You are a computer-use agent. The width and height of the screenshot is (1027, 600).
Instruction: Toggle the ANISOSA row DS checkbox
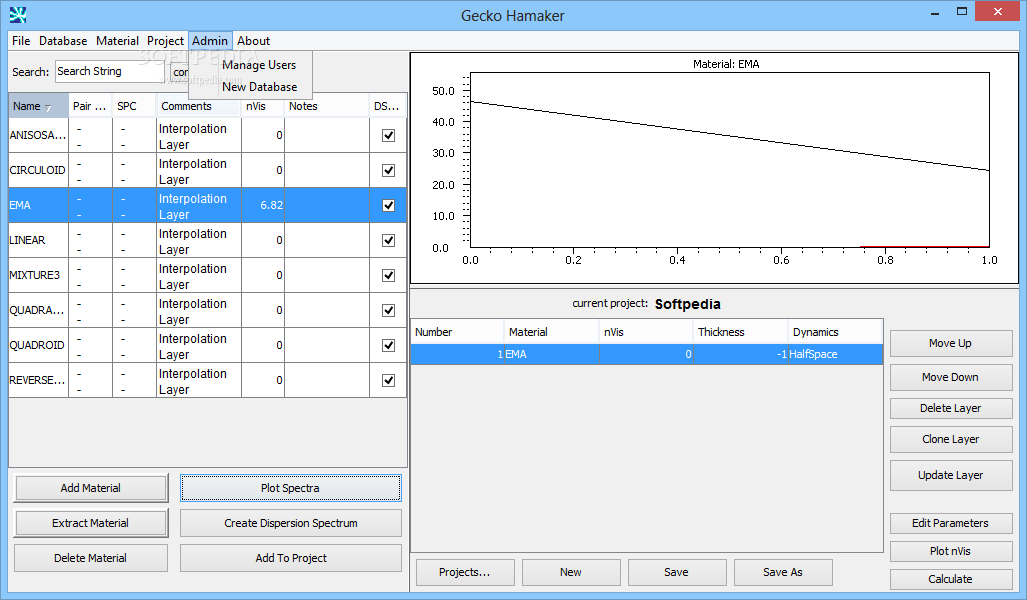pos(388,136)
